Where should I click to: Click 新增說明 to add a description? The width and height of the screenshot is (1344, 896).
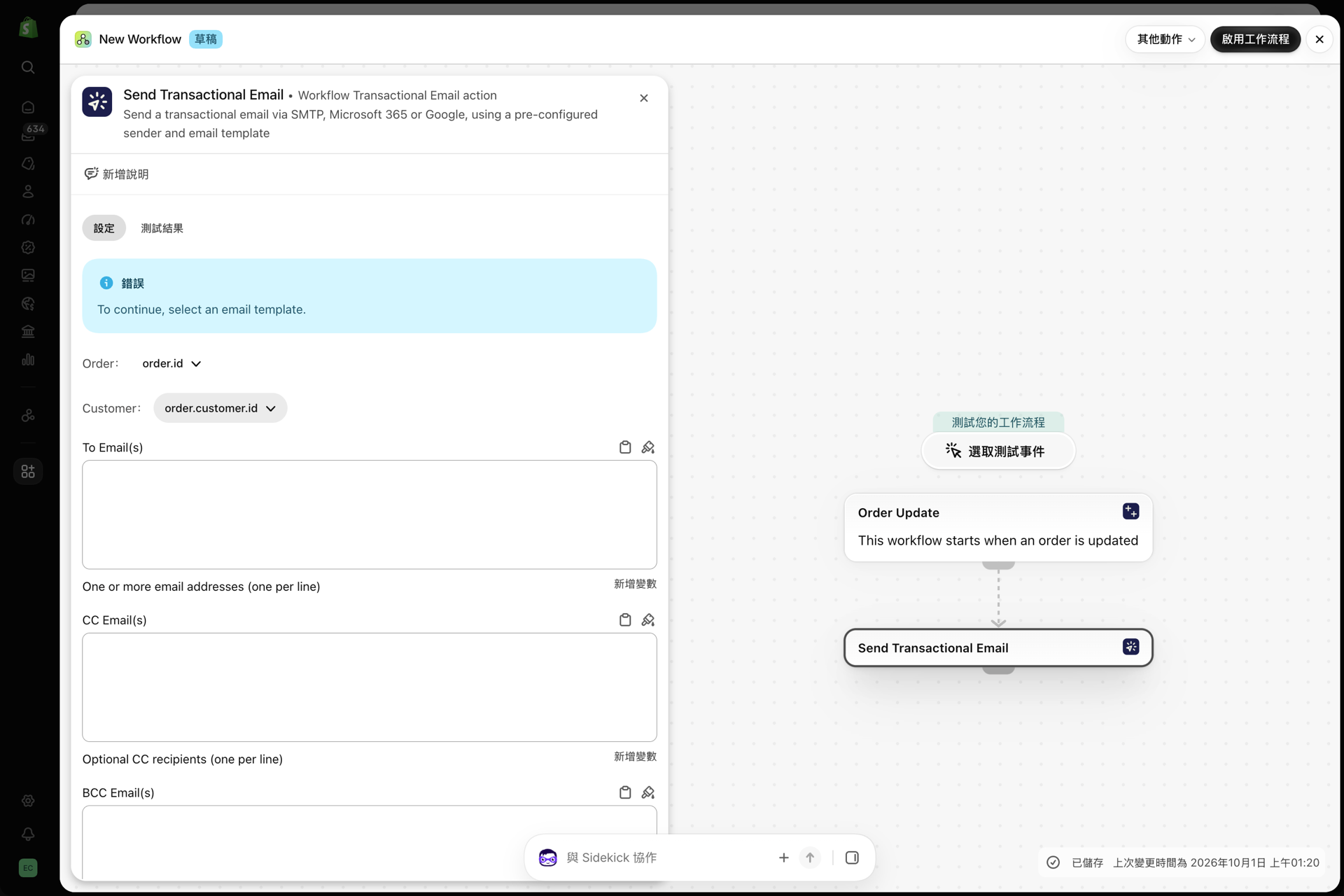point(116,174)
